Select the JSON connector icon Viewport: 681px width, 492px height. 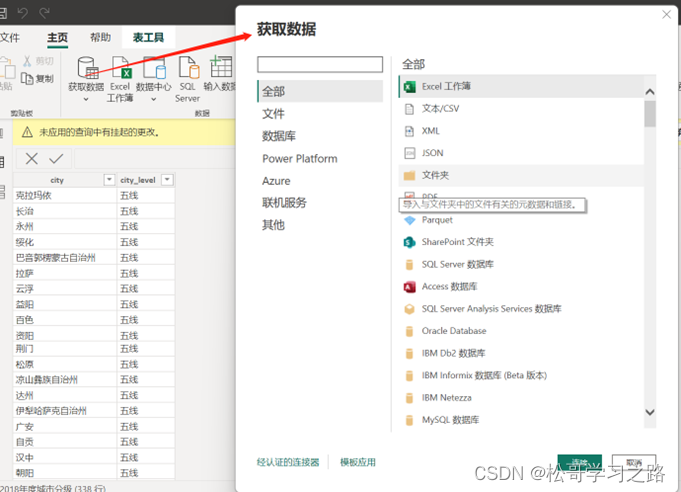tap(409, 153)
